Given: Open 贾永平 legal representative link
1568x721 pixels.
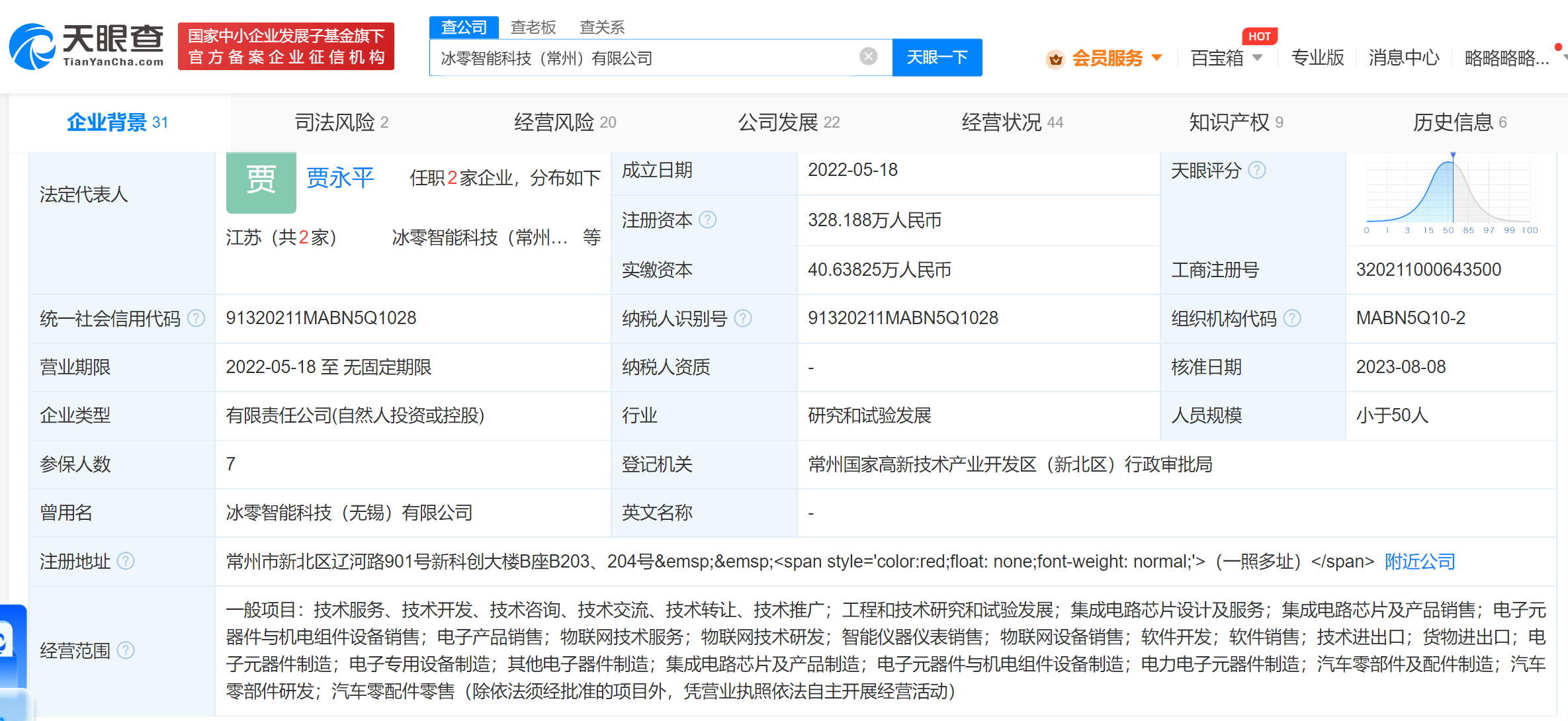Looking at the screenshot, I should 340,178.
